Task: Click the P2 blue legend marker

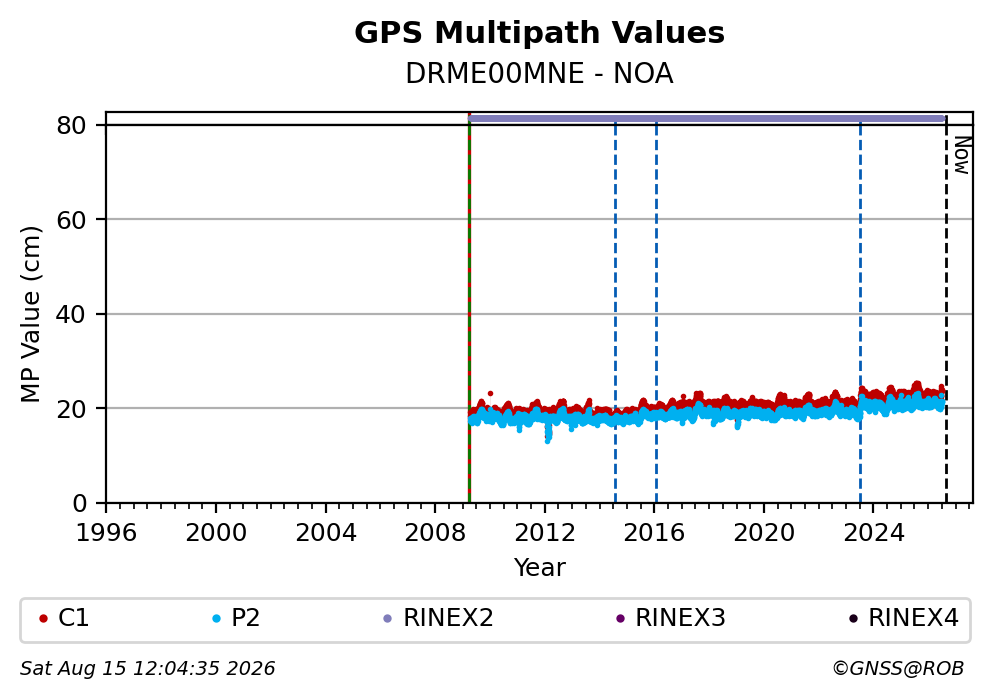Action: point(216,619)
